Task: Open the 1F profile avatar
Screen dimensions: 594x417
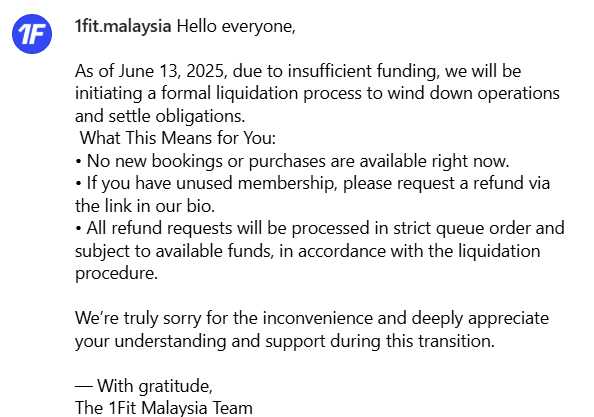Action: coord(32,34)
